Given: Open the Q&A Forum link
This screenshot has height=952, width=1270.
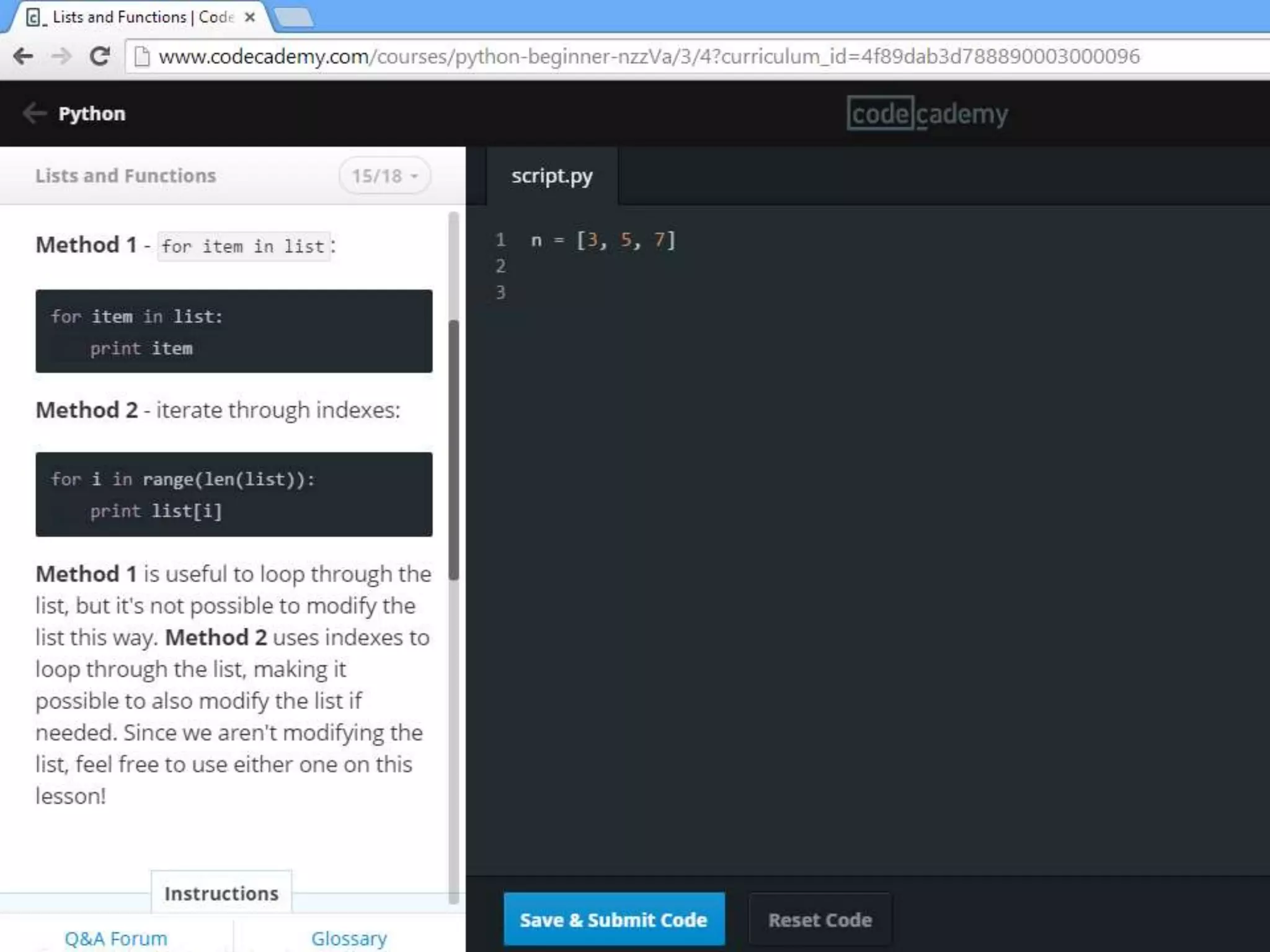Looking at the screenshot, I should (116, 938).
